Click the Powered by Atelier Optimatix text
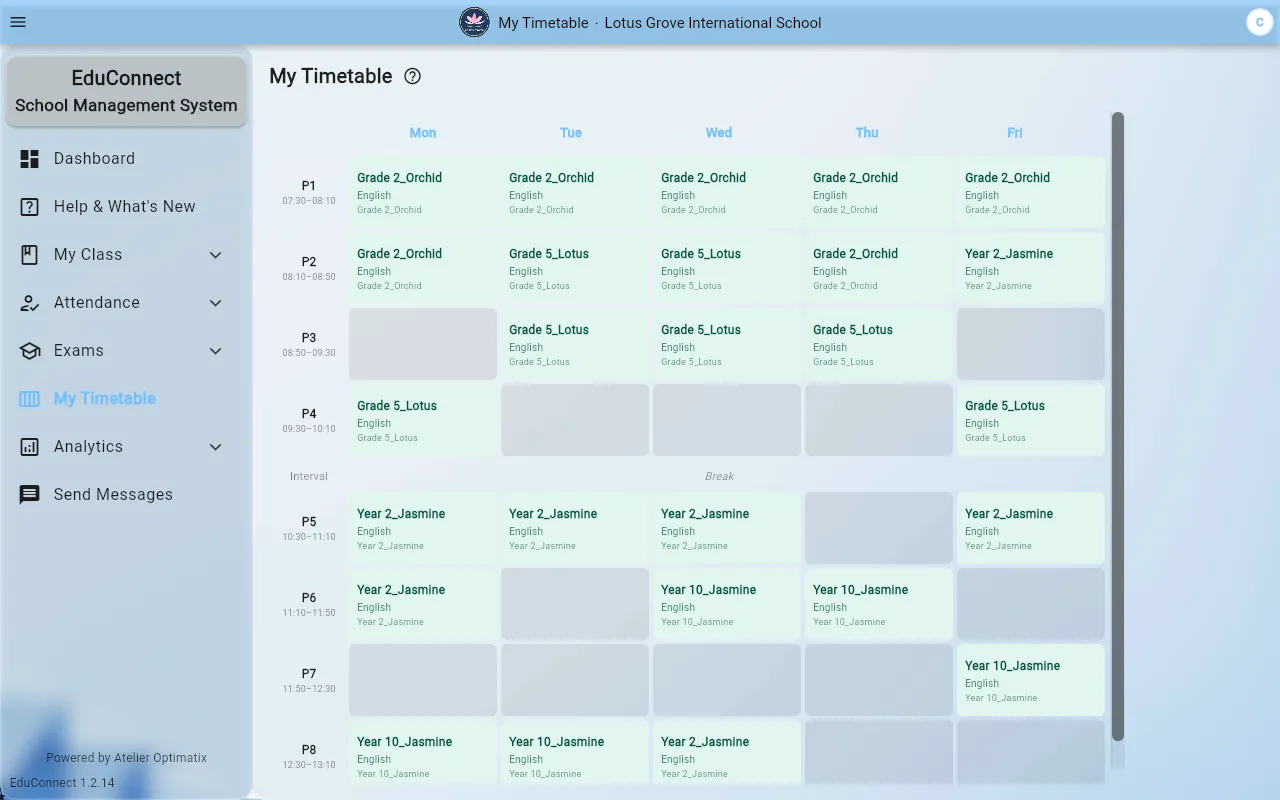 tap(126, 758)
